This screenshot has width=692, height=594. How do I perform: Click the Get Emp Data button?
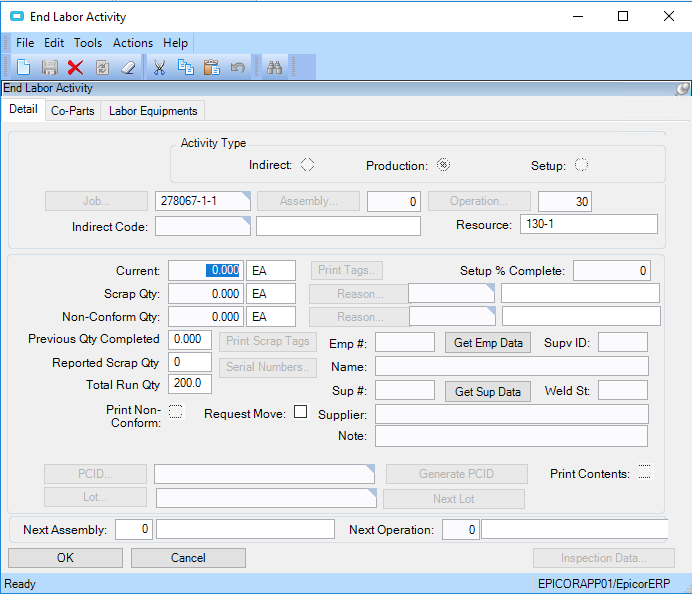pyautogui.click(x=488, y=343)
